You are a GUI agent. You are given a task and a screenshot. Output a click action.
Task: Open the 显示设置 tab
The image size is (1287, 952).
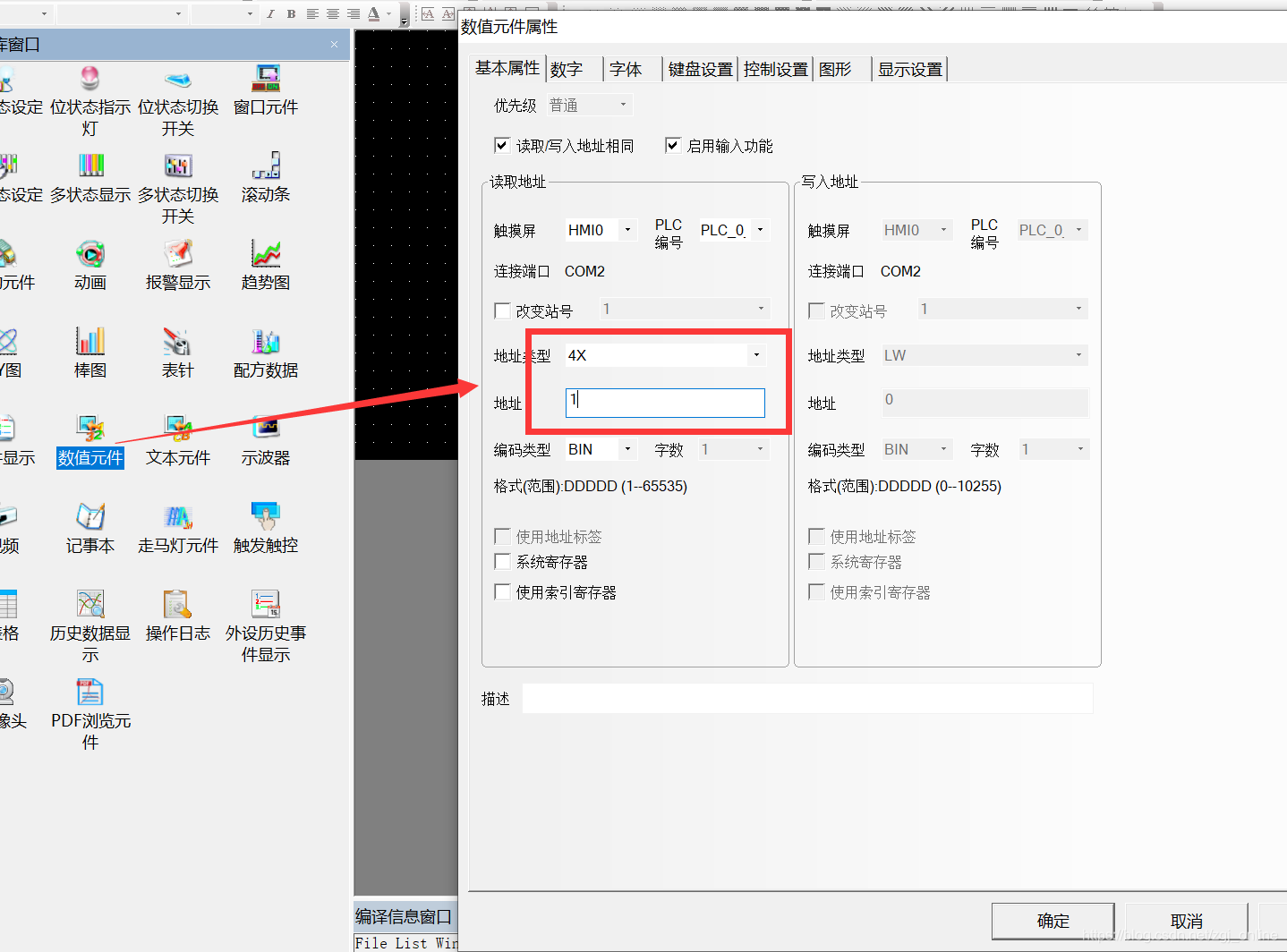coord(910,69)
